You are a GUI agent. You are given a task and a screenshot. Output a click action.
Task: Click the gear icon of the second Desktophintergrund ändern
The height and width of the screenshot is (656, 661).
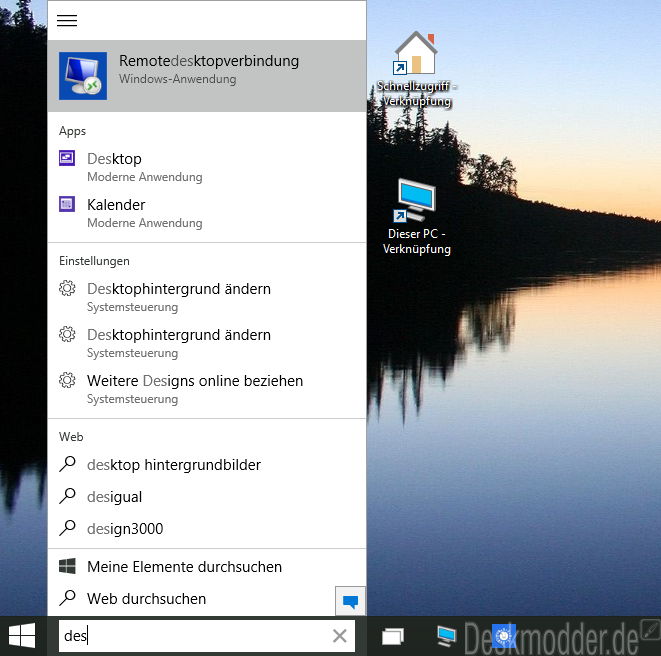[67, 335]
